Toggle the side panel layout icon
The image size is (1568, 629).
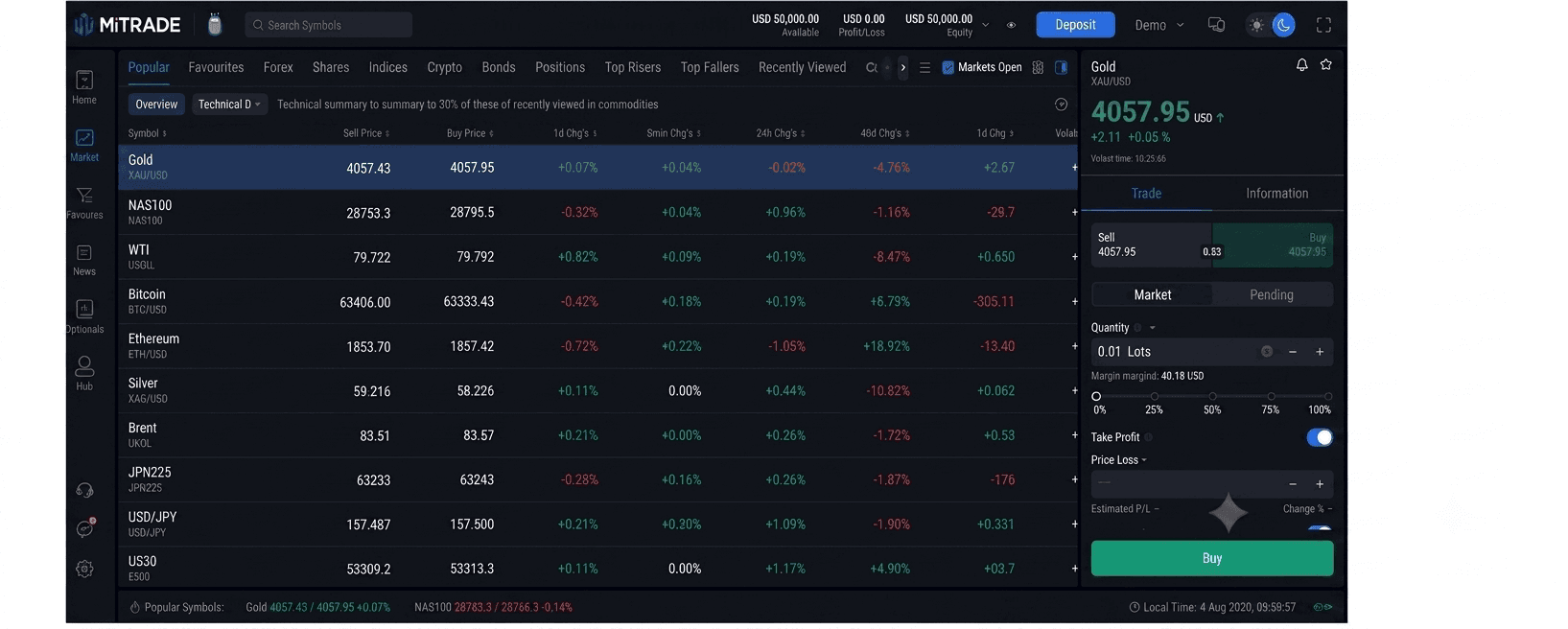pyautogui.click(x=1061, y=67)
